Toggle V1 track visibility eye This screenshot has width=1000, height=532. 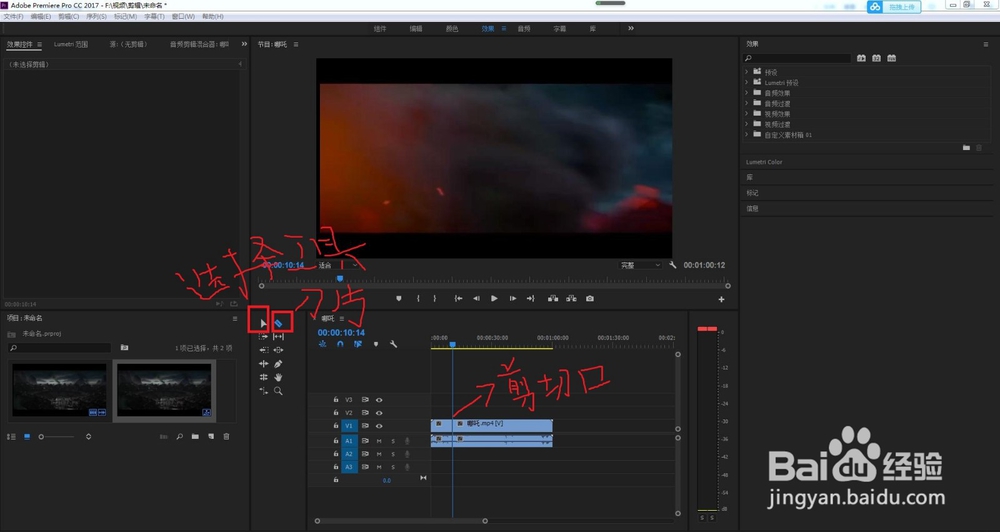tap(379, 426)
